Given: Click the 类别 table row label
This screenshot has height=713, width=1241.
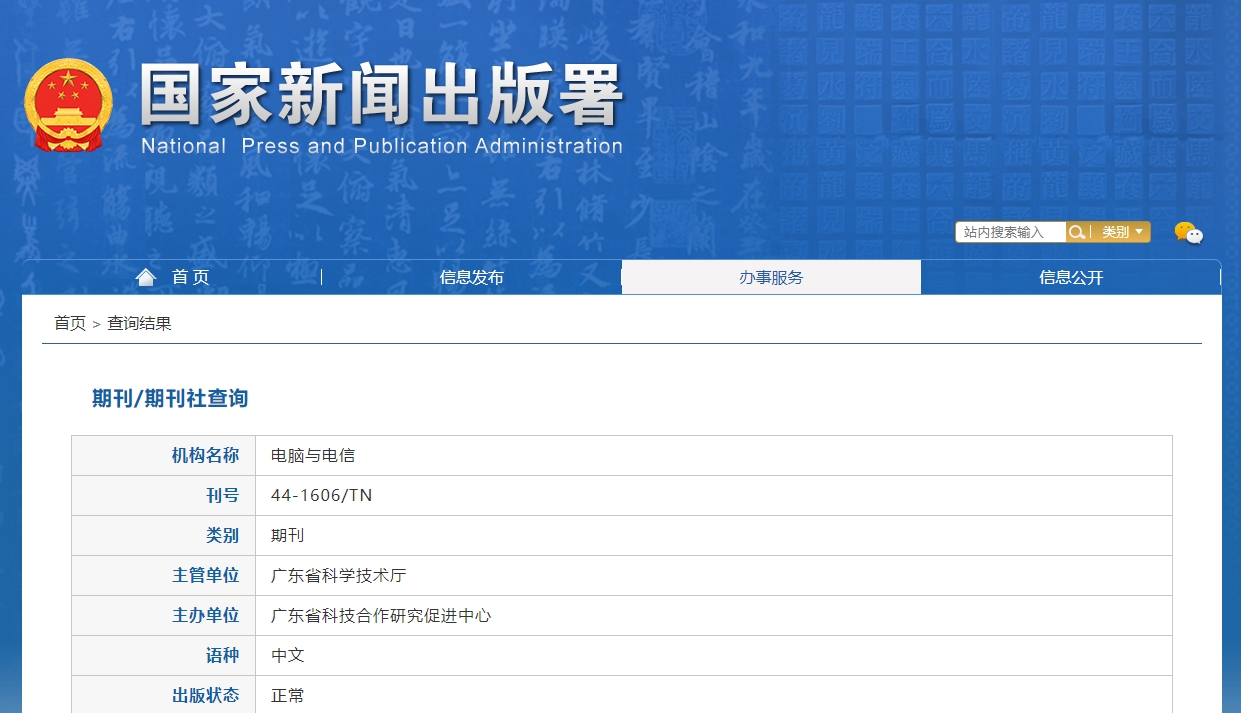Looking at the screenshot, I should (222, 535).
